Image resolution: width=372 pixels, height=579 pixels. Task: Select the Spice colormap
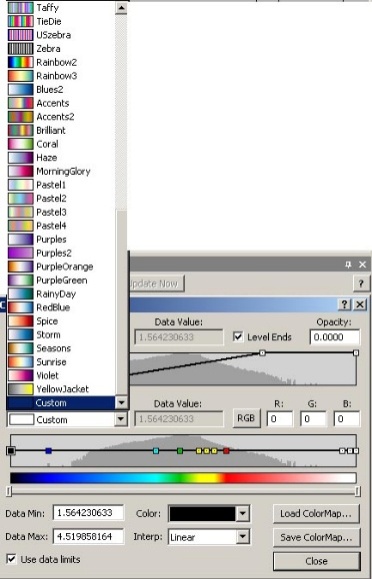(61, 321)
